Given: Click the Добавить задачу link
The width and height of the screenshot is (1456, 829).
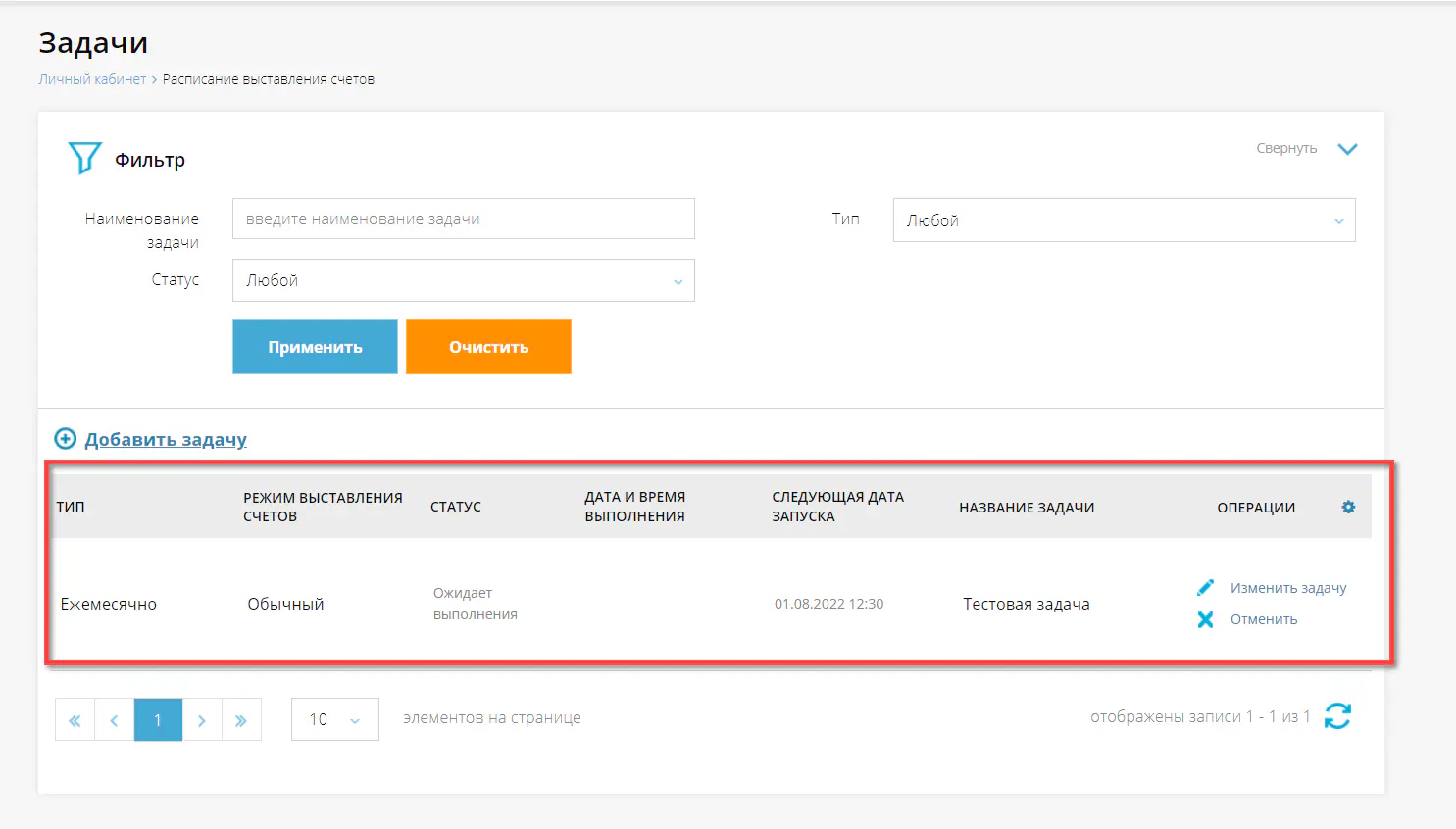Looking at the screenshot, I should (x=166, y=439).
